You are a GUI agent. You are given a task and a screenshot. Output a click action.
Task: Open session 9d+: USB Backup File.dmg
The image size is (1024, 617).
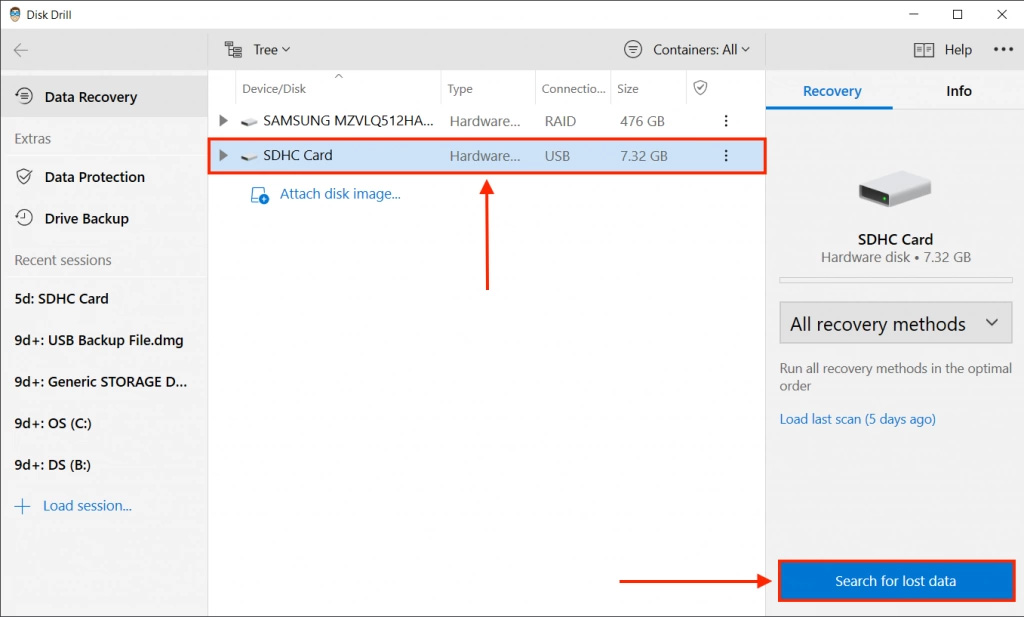tap(99, 340)
